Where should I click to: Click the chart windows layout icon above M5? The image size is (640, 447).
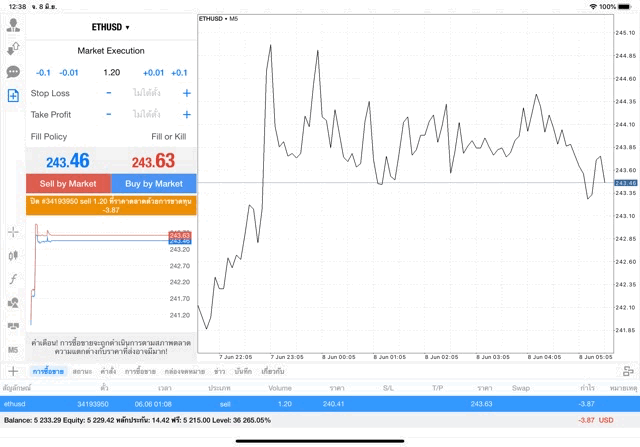pos(13,326)
